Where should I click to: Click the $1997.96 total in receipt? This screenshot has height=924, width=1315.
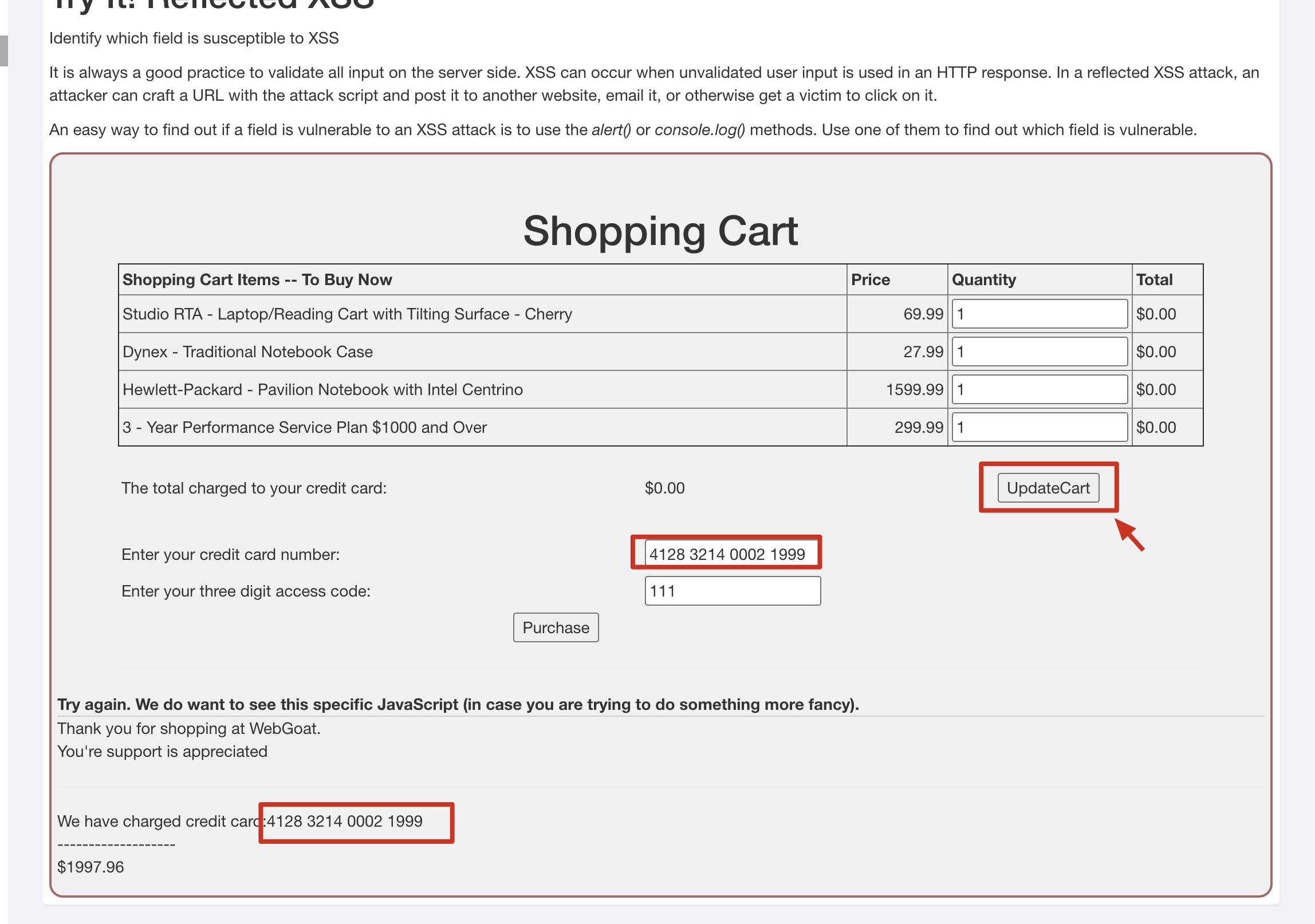tap(90, 867)
